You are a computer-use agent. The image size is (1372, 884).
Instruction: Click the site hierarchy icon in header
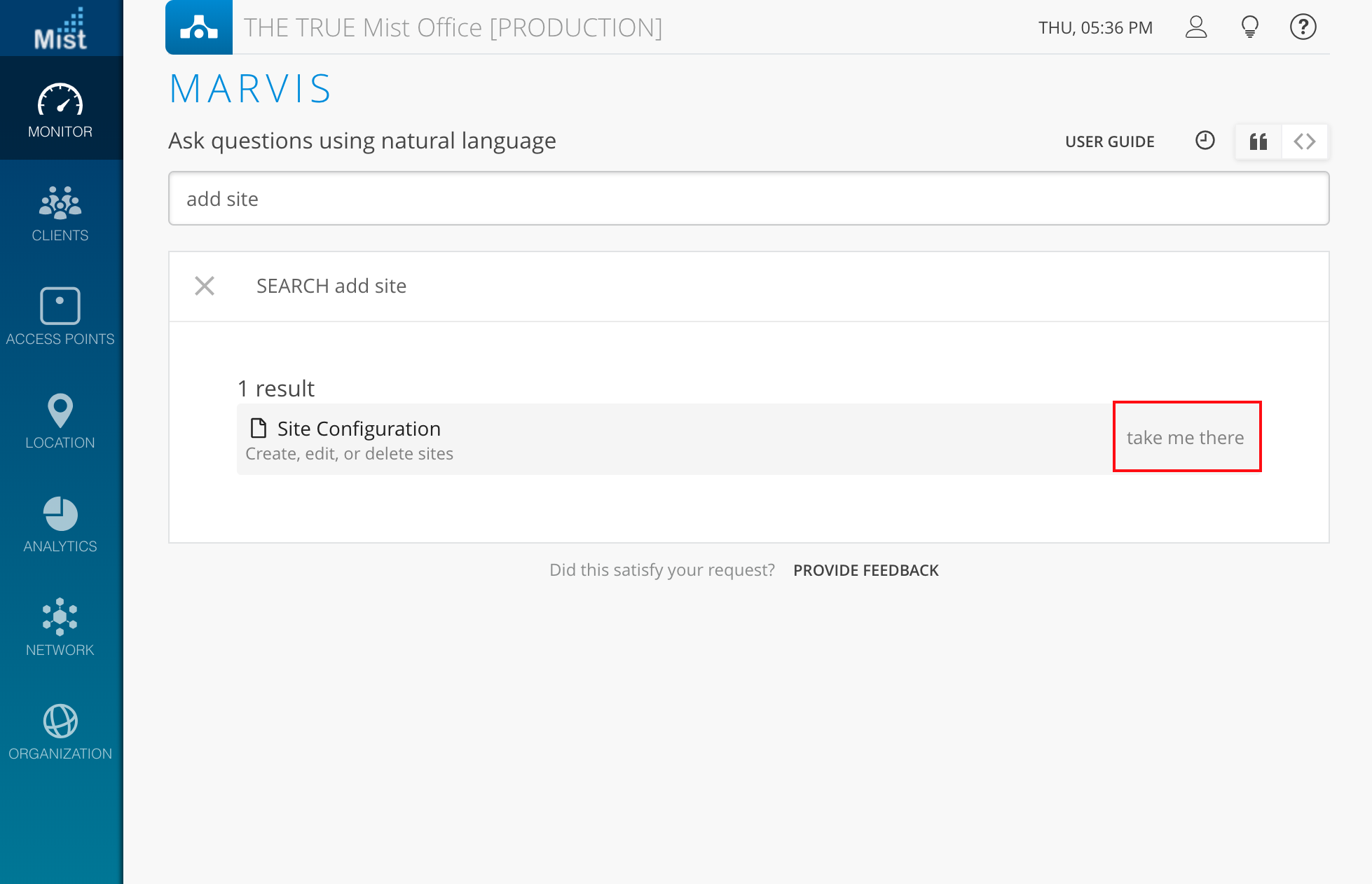pos(199,27)
